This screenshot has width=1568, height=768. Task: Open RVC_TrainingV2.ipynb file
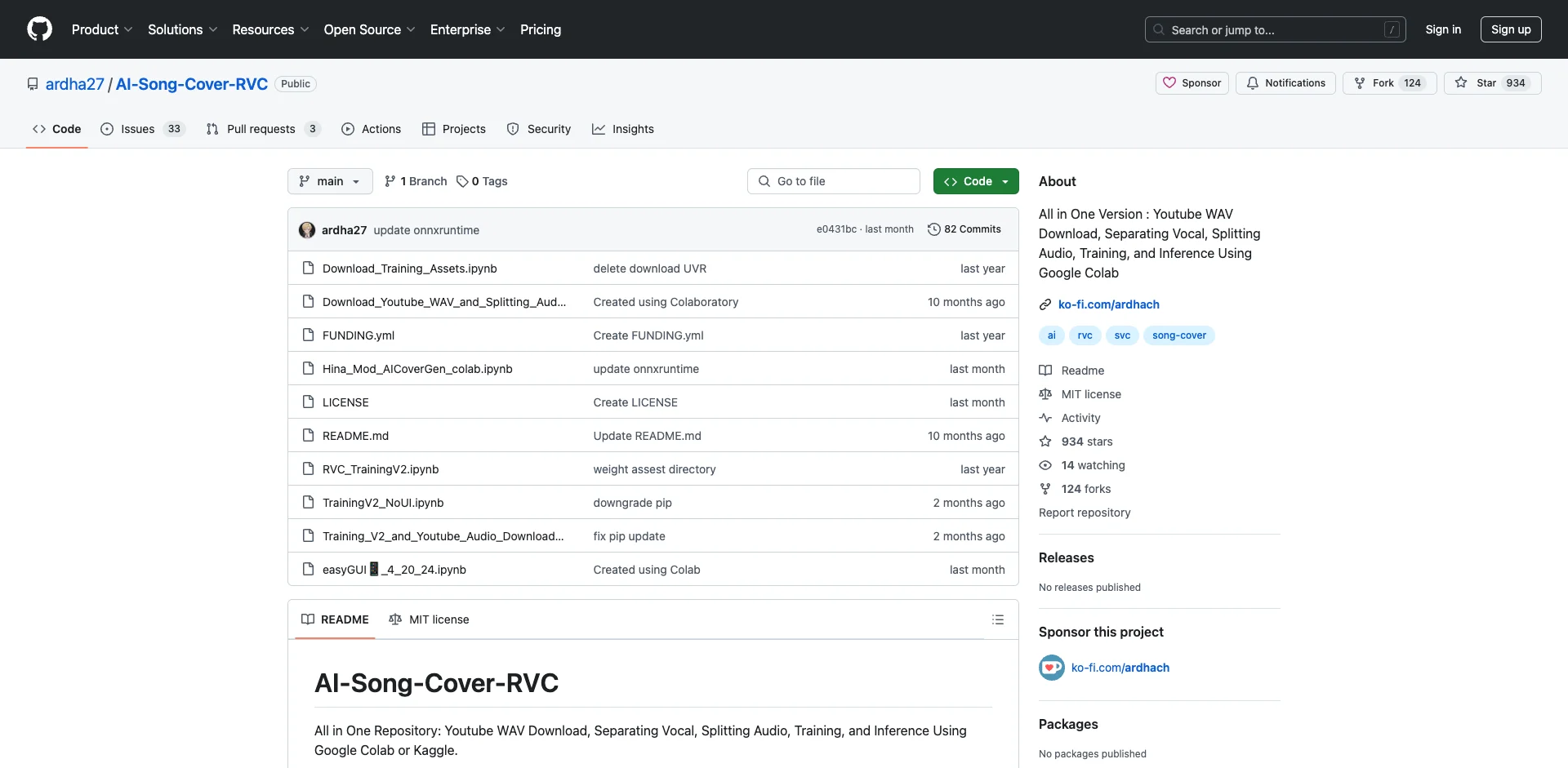pyautogui.click(x=381, y=469)
